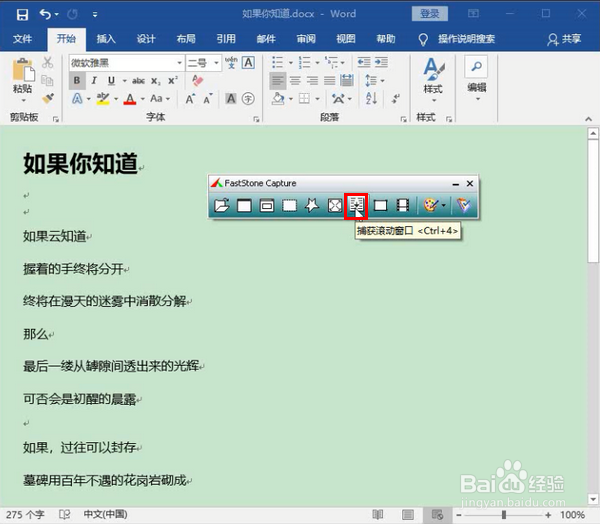The height and width of the screenshot is (524, 600).
Task: Save the document with the floppy icon
Action: pos(22,15)
